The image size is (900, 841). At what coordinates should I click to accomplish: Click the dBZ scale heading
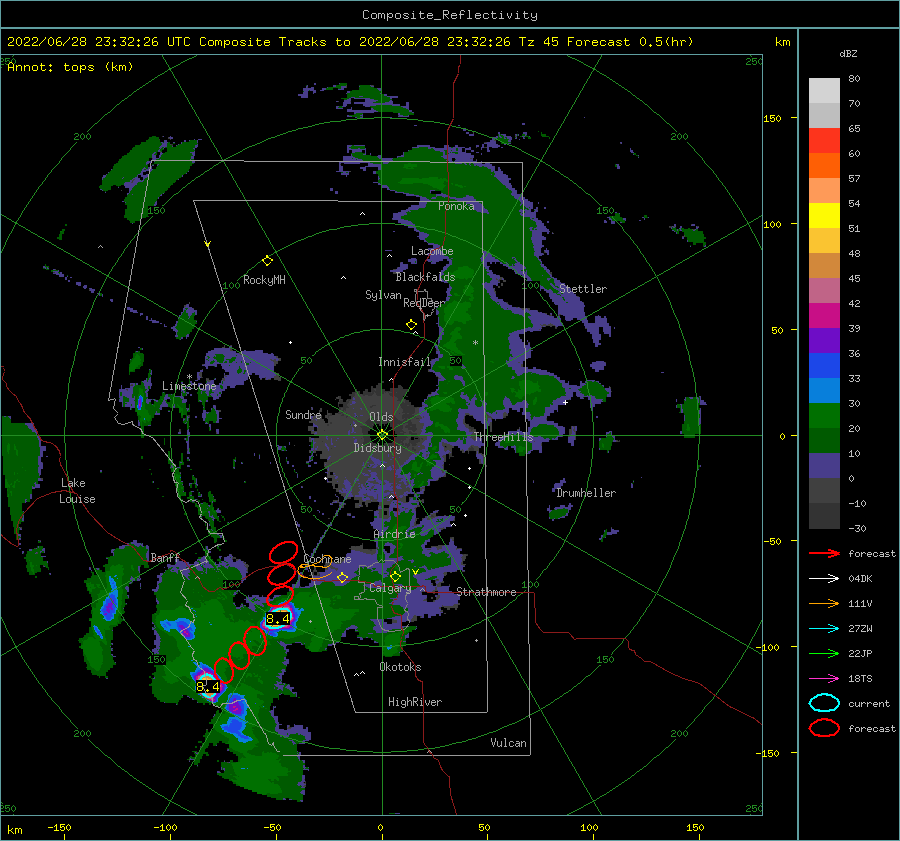point(848,54)
